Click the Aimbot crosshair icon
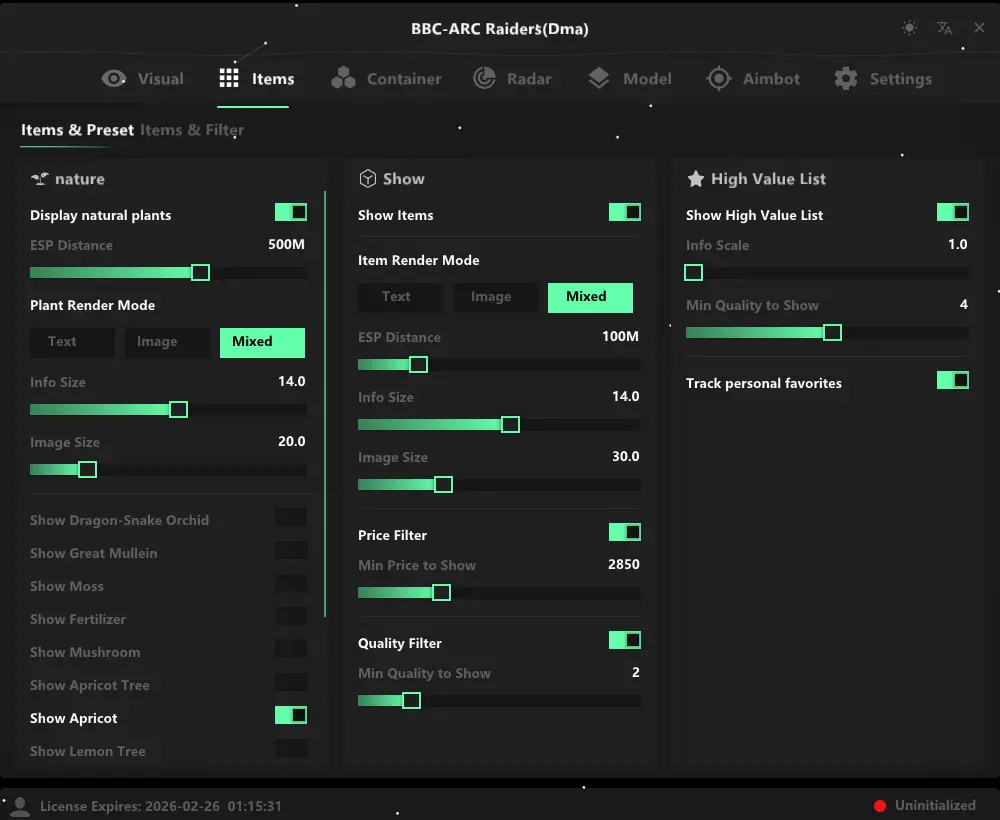Image resolution: width=1000 pixels, height=820 pixels. (x=719, y=79)
